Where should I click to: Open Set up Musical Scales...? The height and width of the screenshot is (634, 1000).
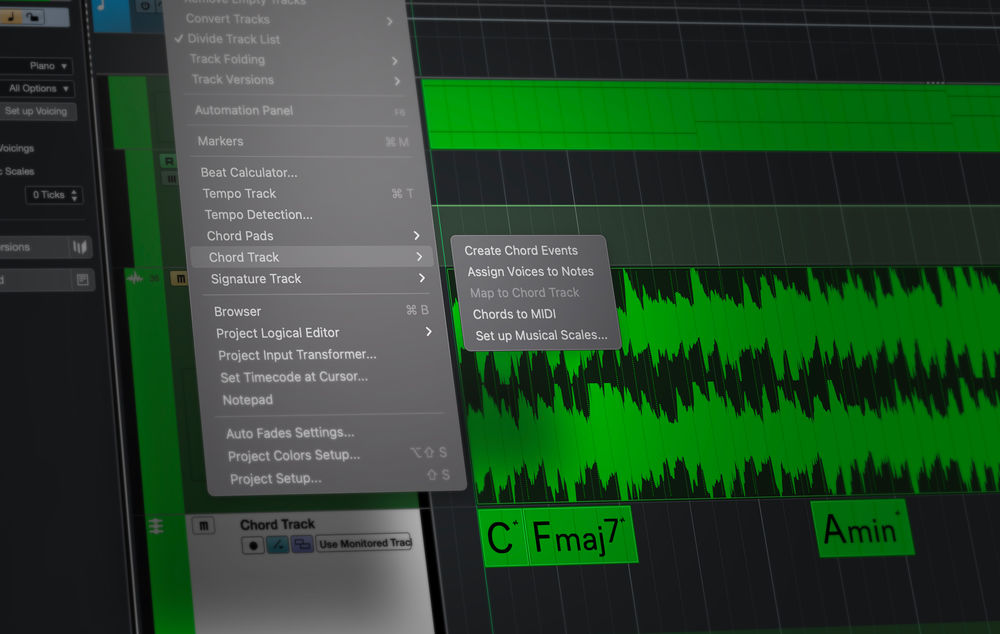541,335
